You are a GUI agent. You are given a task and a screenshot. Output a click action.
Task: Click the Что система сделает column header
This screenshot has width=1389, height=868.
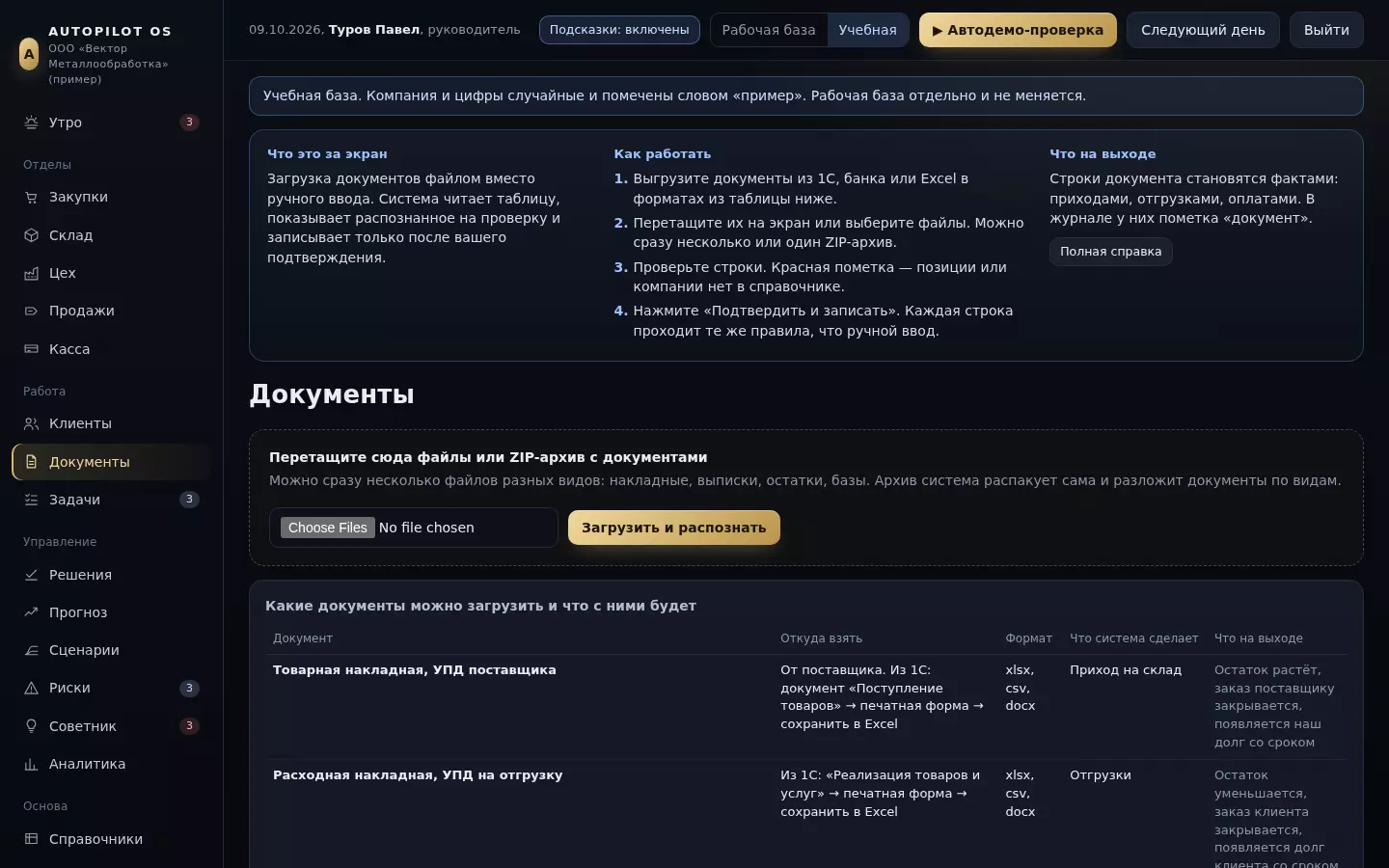[x=1133, y=638]
